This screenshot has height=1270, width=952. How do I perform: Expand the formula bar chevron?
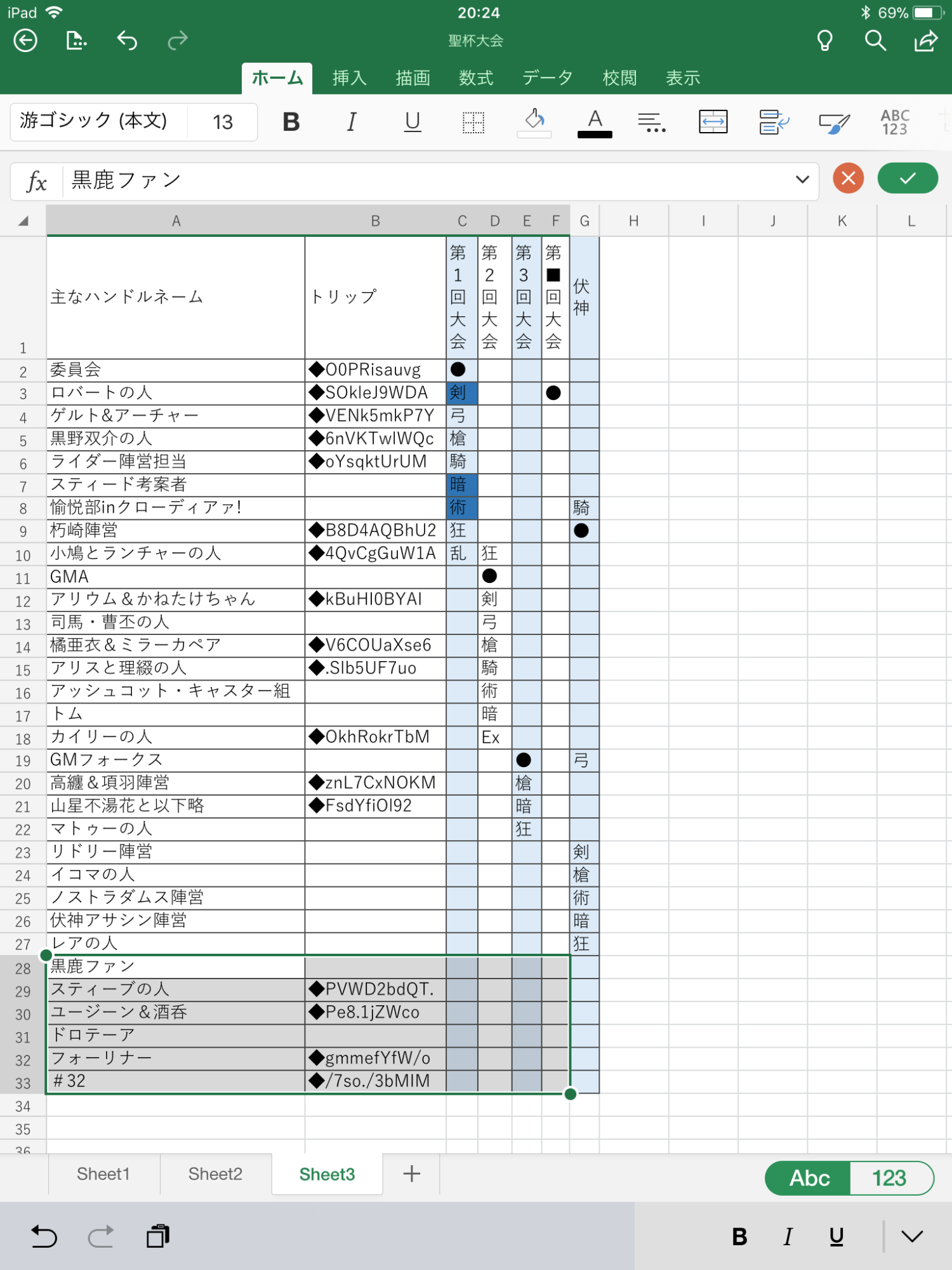[x=802, y=180]
